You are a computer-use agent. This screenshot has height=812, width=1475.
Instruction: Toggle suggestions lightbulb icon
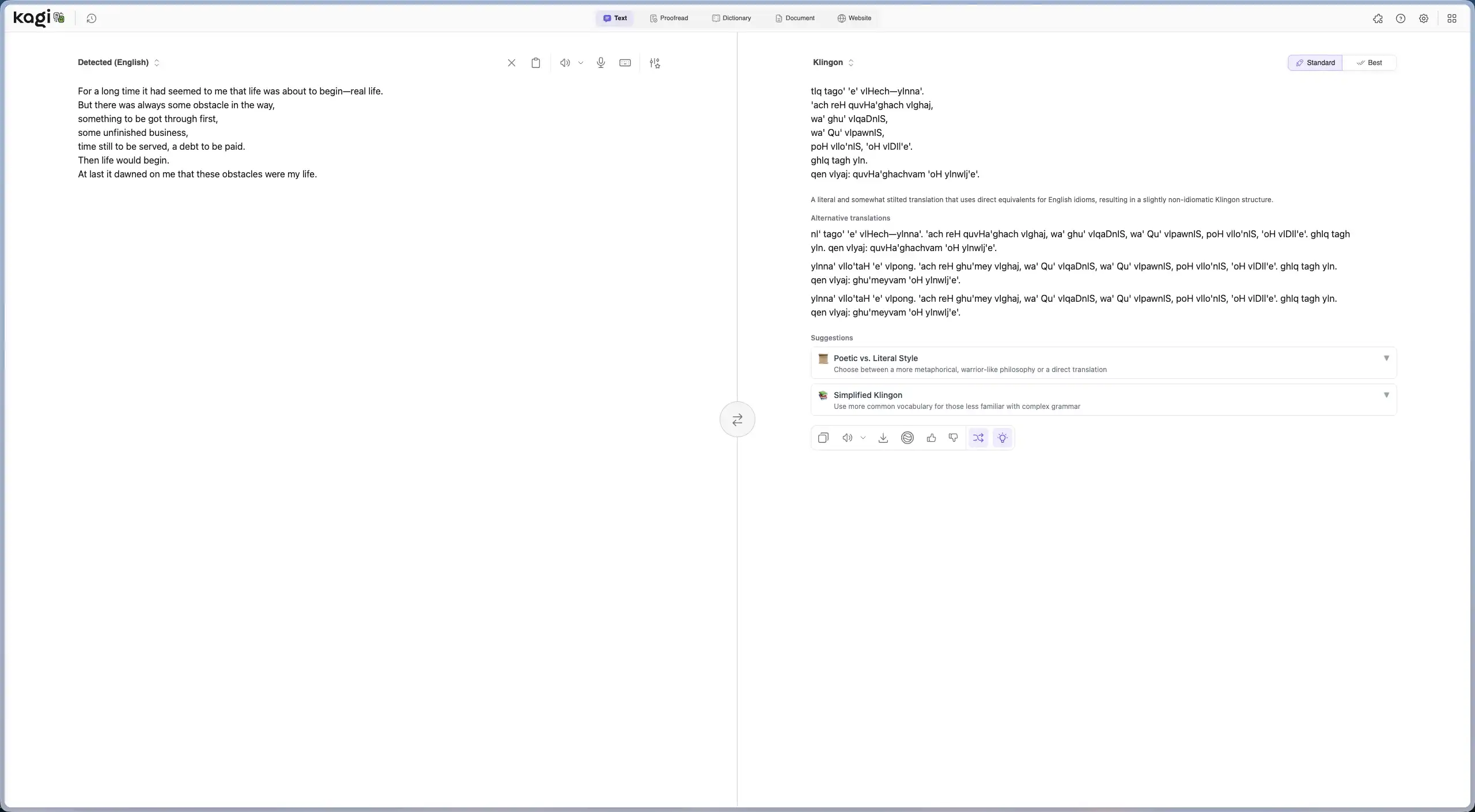[1002, 438]
